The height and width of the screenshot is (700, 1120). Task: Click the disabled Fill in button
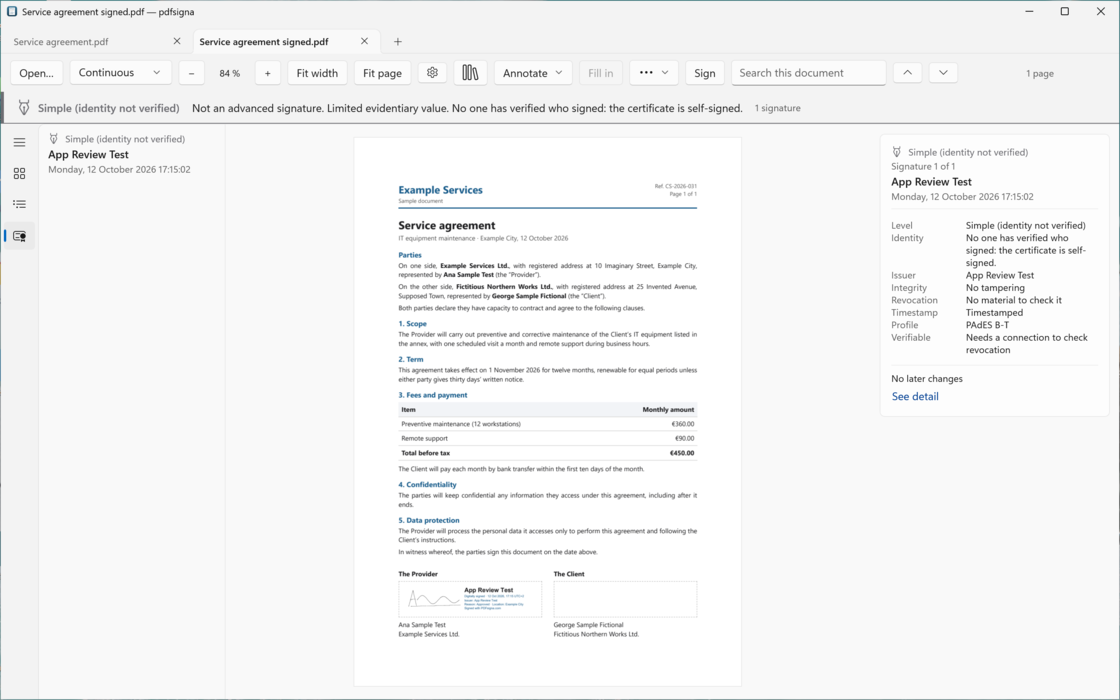point(601,73)
